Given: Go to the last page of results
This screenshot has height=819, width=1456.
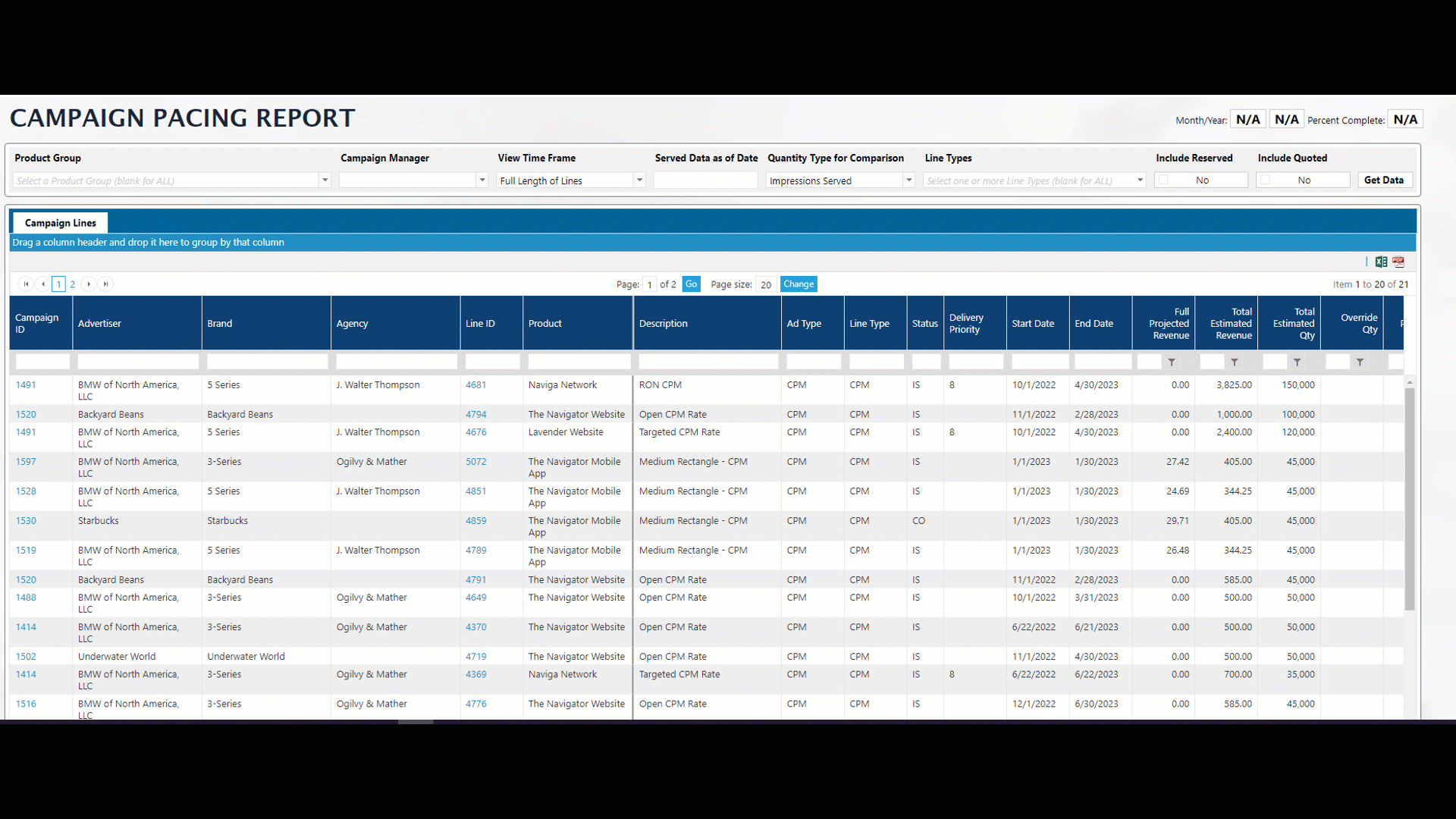Looking at the screenshot, I should [106, 284].
